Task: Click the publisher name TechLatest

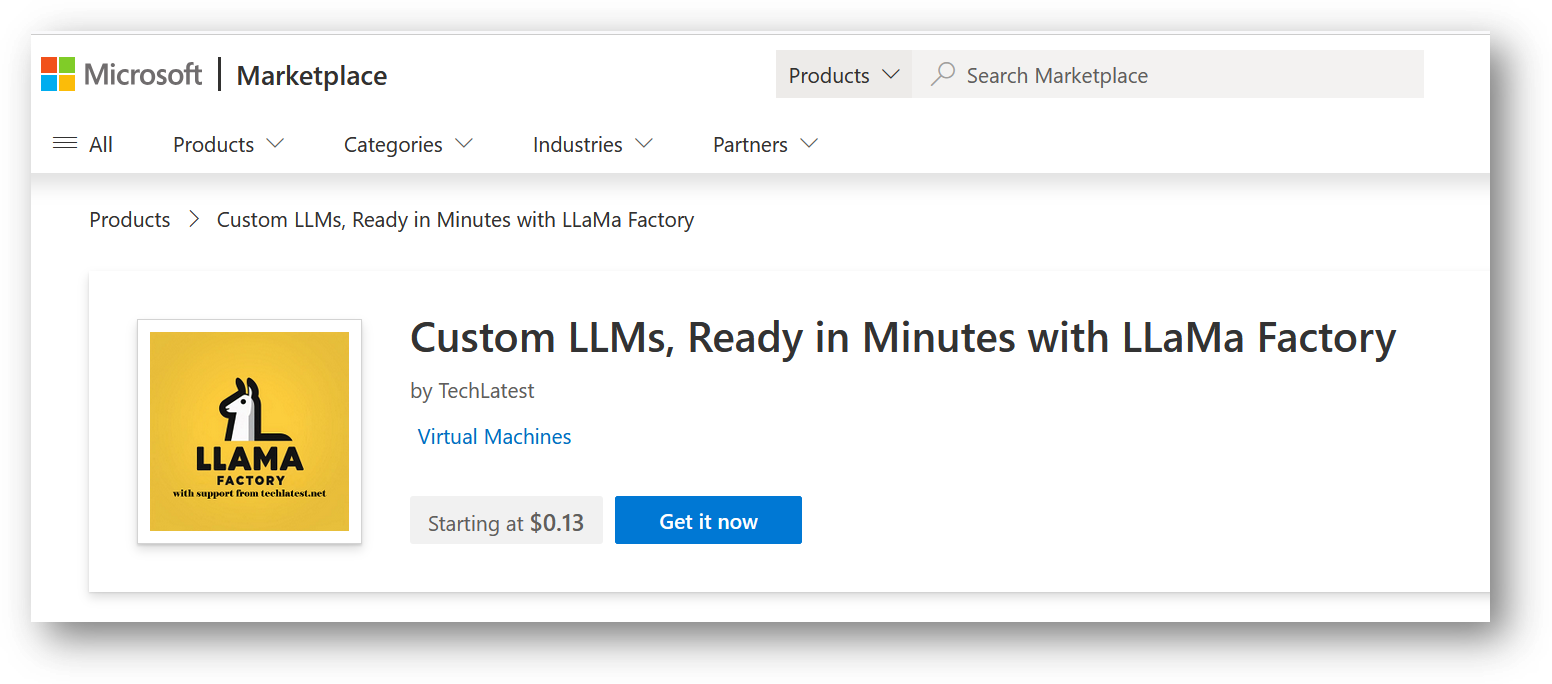Action: [x=472, y=390]
